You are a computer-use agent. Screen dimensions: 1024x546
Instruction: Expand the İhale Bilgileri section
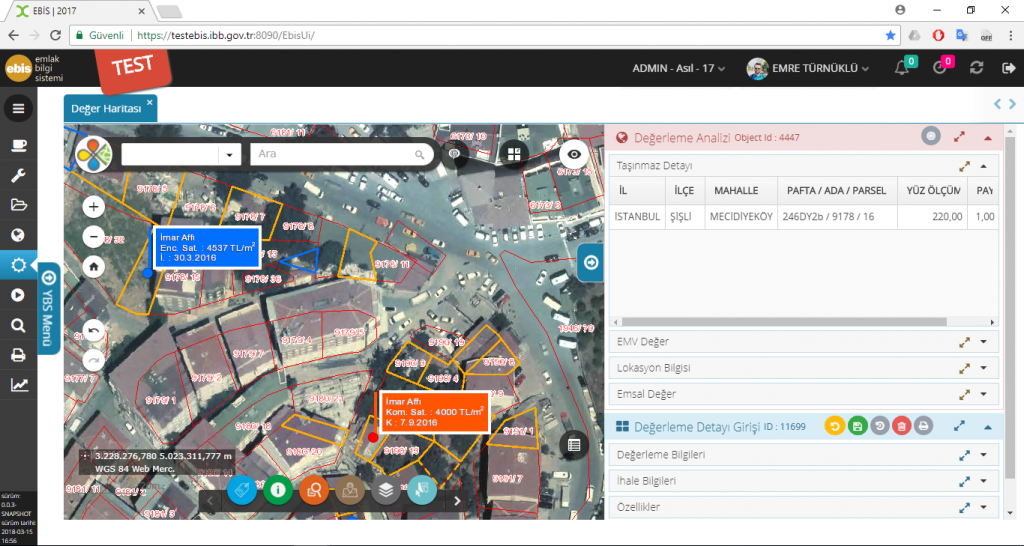click(984, 481)
